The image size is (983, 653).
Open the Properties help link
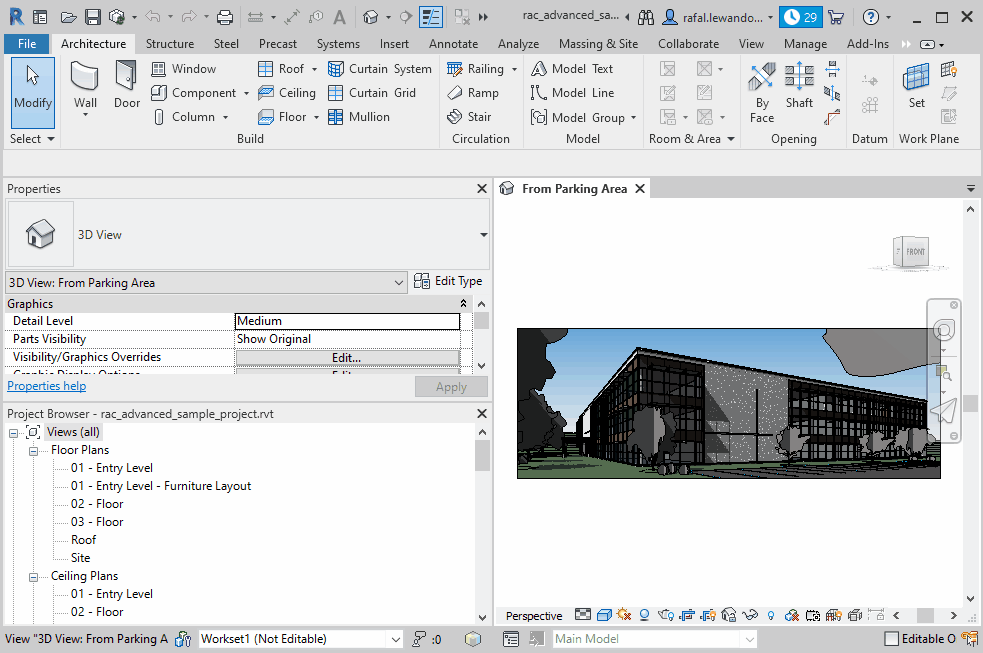(x=45, y=386)
